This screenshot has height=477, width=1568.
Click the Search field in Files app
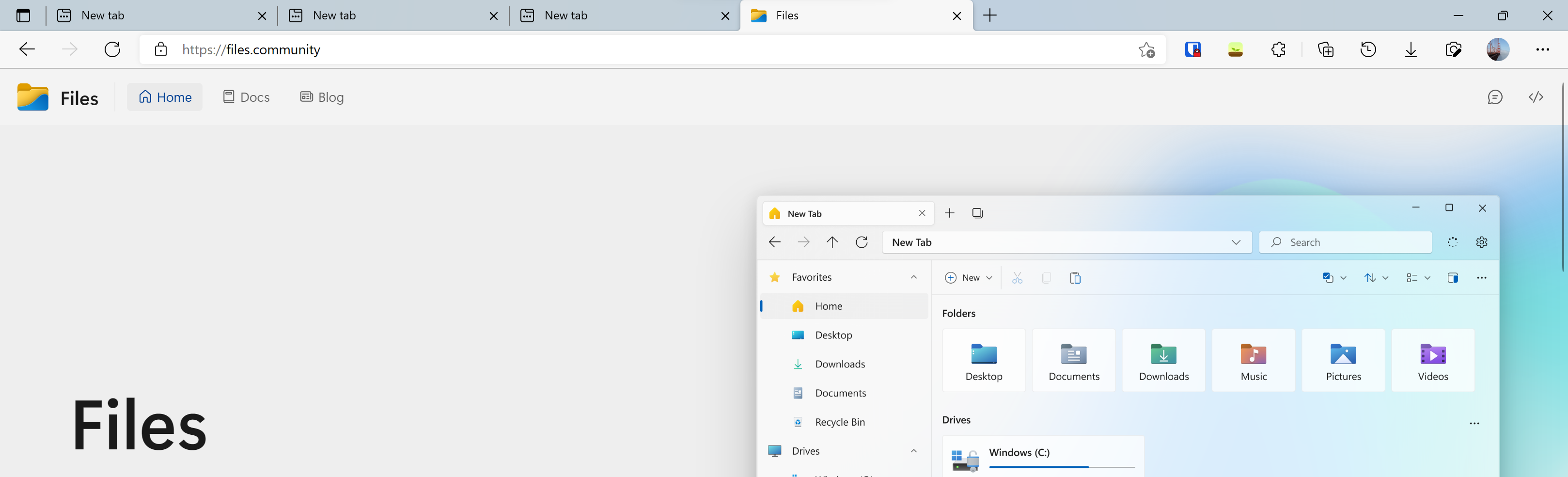click(x=1345, y=242)
